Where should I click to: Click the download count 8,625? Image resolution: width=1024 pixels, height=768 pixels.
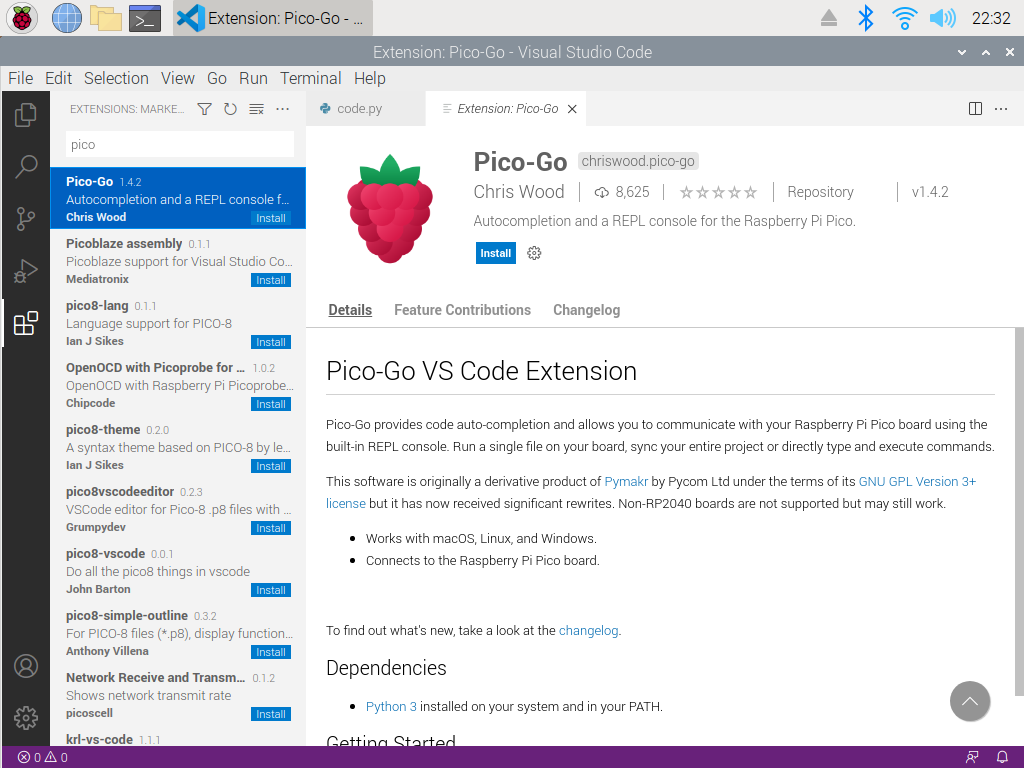click(x=622, y=192)
